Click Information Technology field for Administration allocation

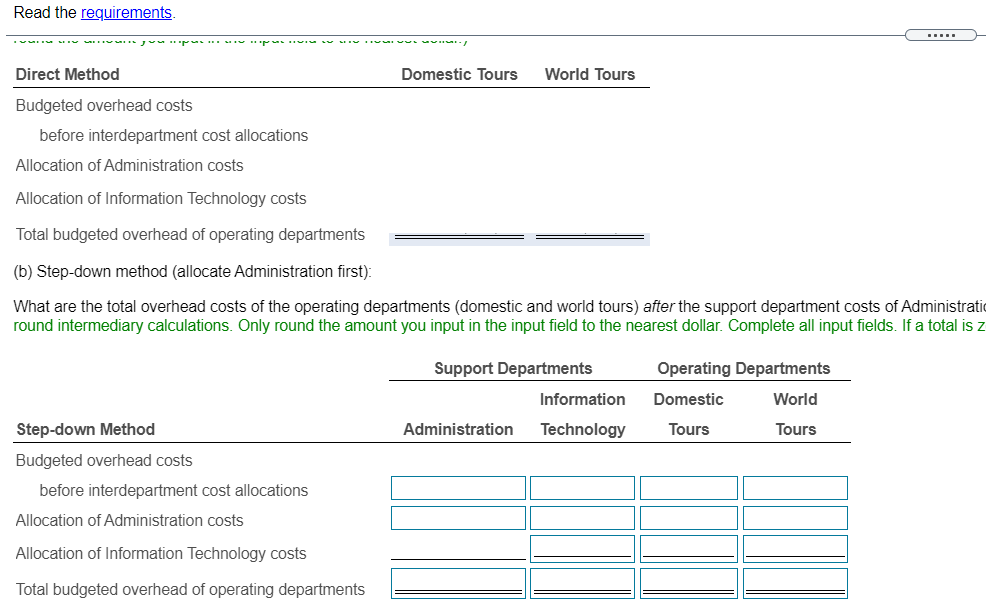tap(582, 517)
